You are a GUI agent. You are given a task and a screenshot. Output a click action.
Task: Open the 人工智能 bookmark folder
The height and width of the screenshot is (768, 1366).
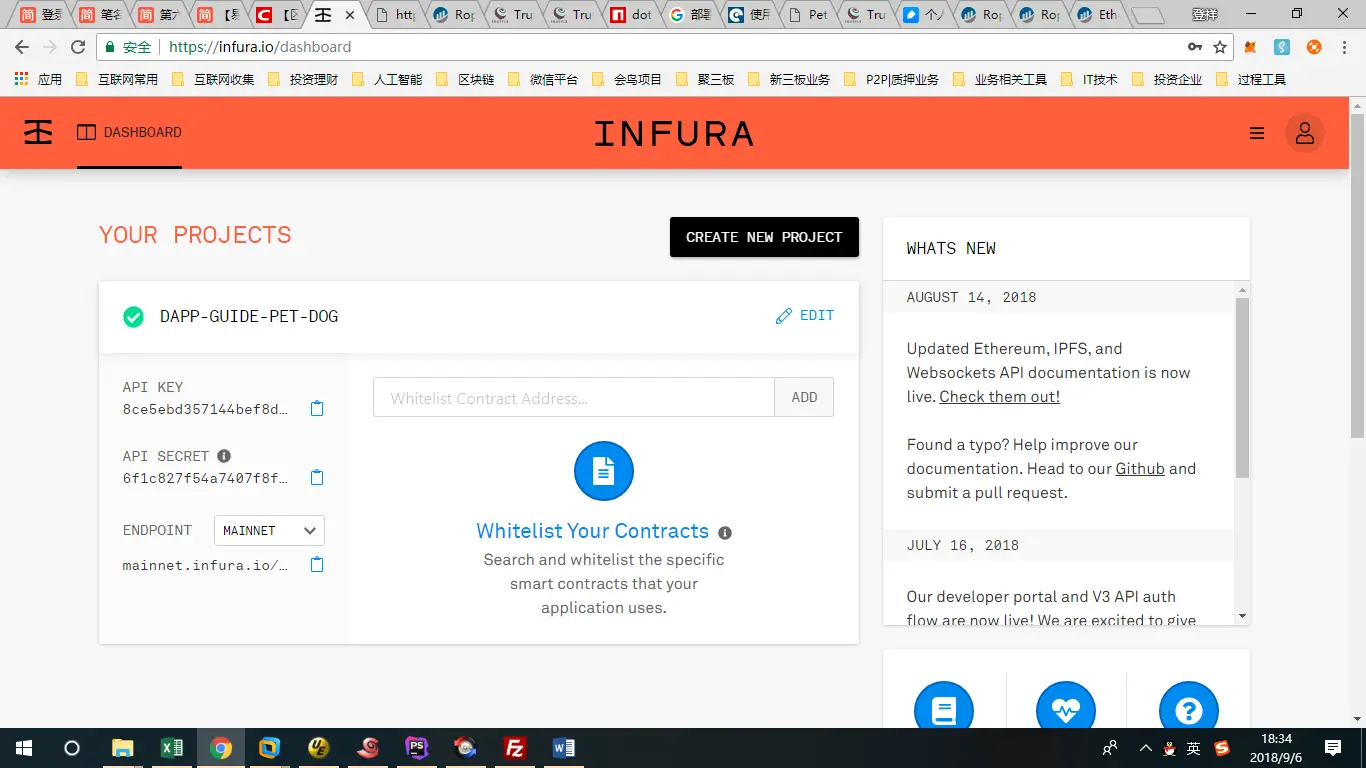coord(387,79)
